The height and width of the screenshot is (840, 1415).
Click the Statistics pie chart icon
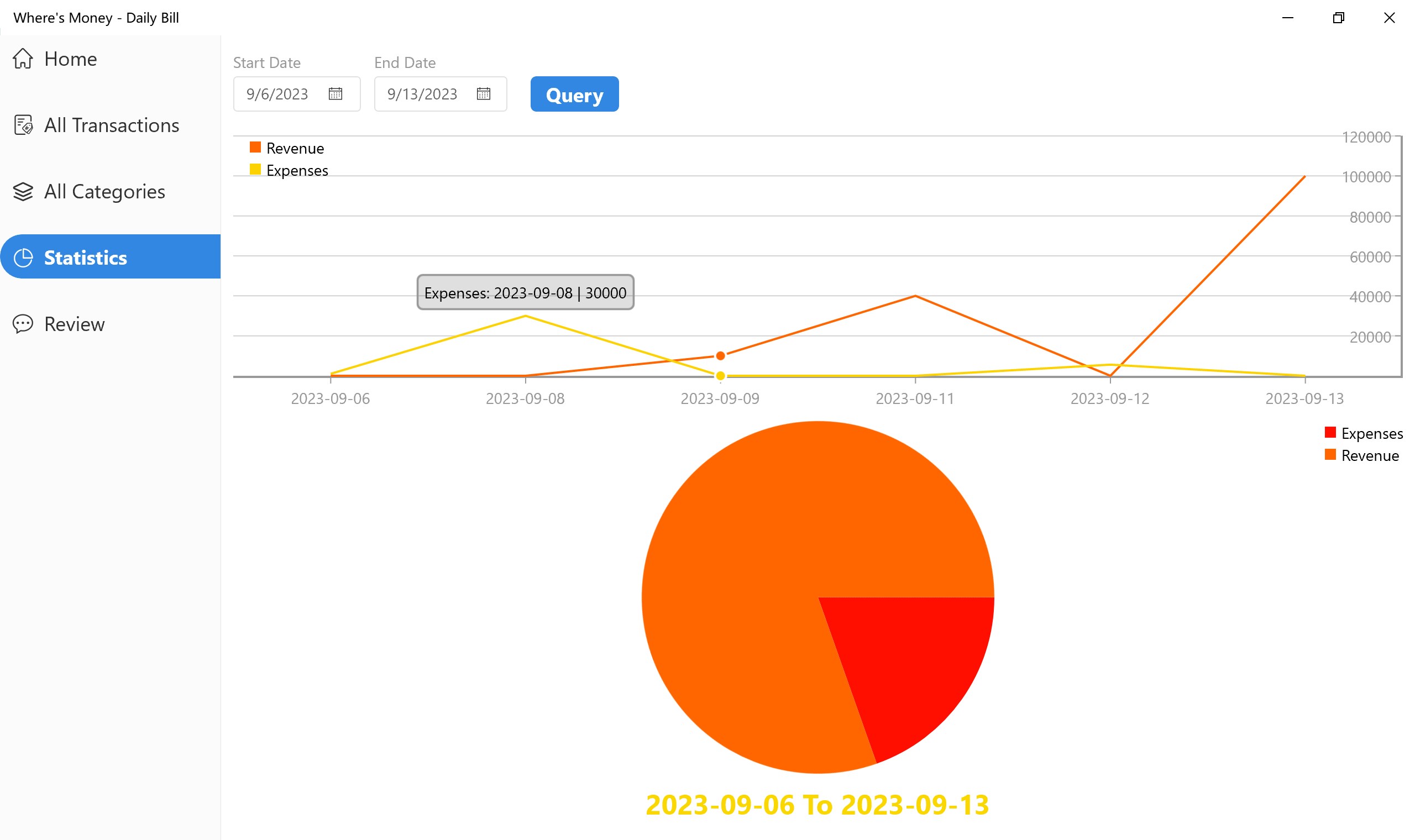coord(23,258)
